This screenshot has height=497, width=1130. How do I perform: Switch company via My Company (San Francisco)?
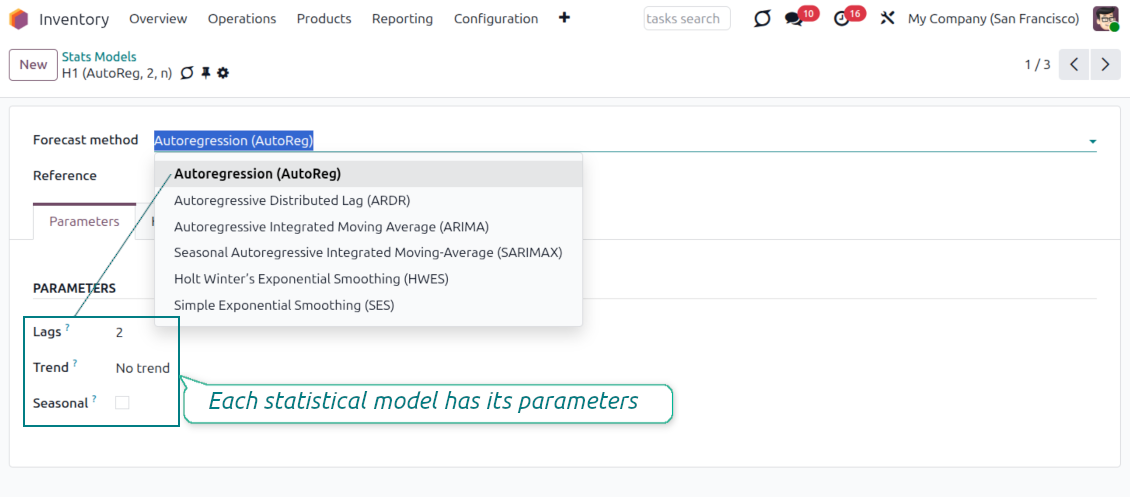tap(994, 19)
